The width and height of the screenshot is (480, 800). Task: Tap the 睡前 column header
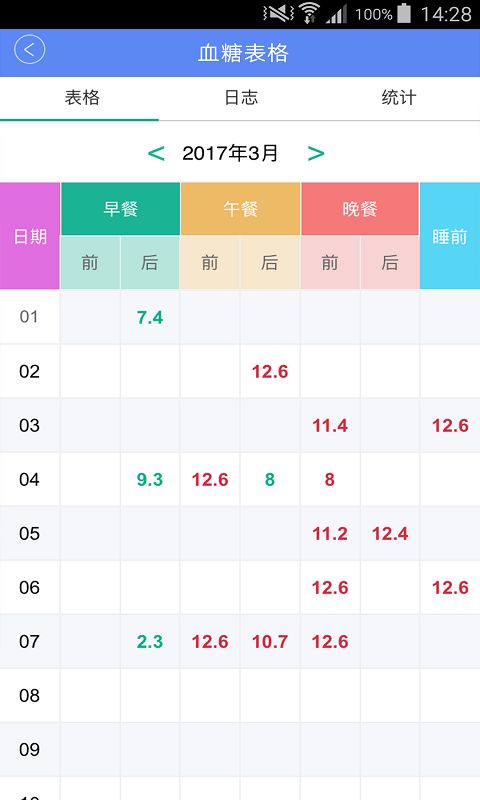click(x=450, y=236)
